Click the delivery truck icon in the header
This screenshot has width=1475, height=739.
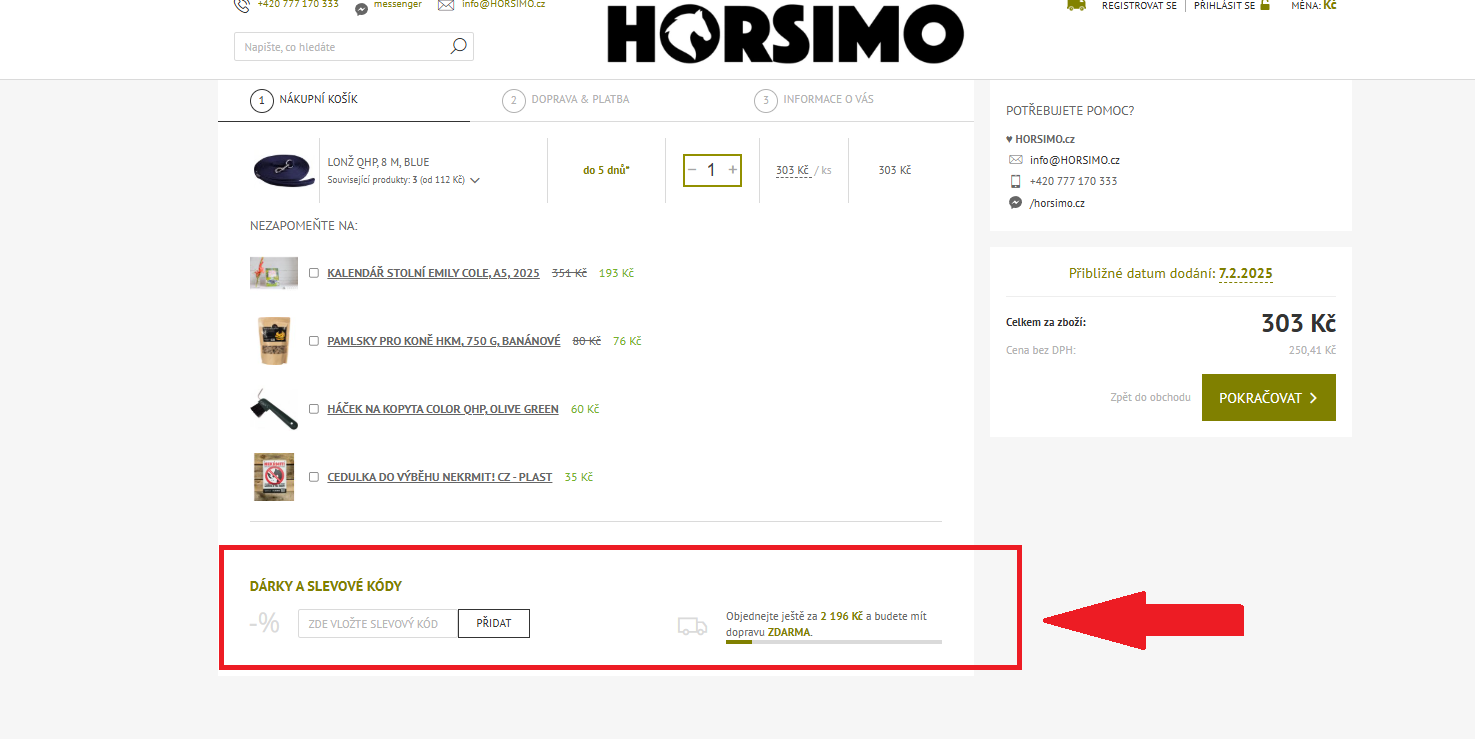coord(1077,5)
